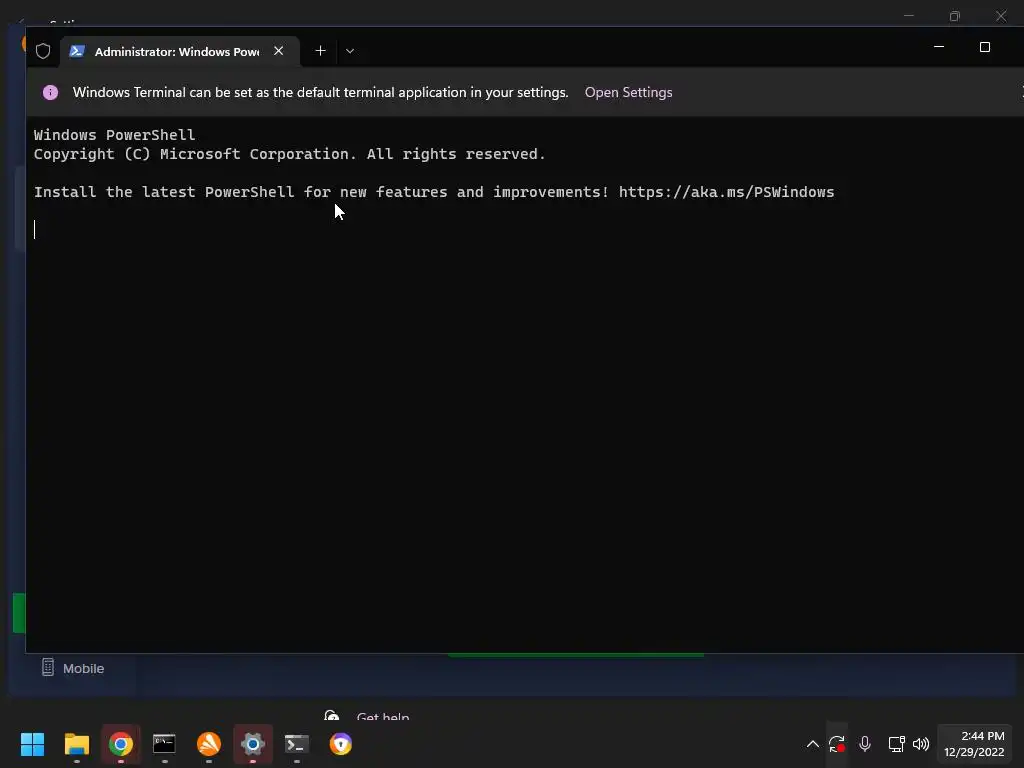This screenshot has width=1024, height=768.
Task: Open network status tray icon
Action: pyautogui.click(x=896, y=744)
